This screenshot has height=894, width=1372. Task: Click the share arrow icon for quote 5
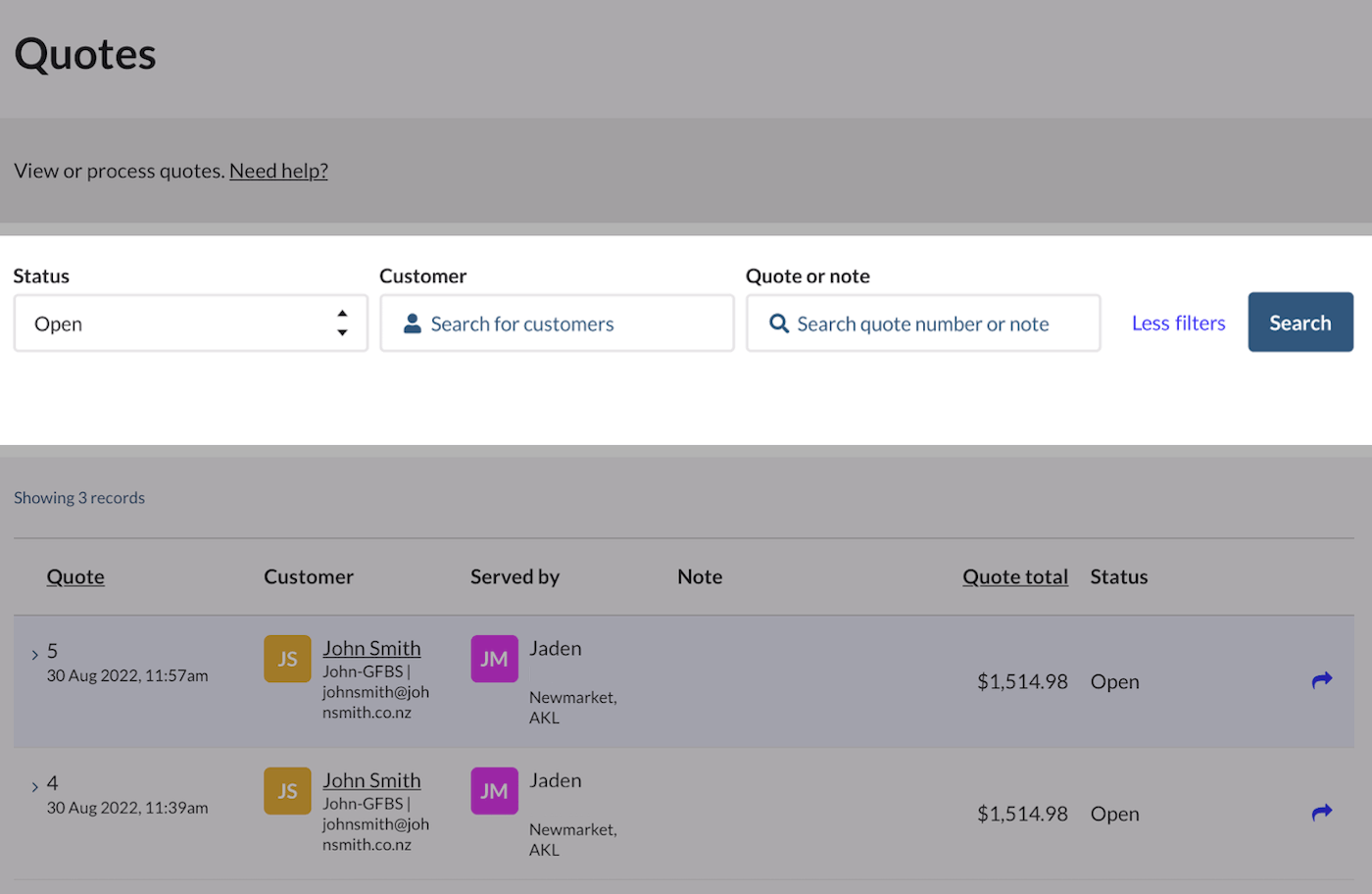[1321, 680]
